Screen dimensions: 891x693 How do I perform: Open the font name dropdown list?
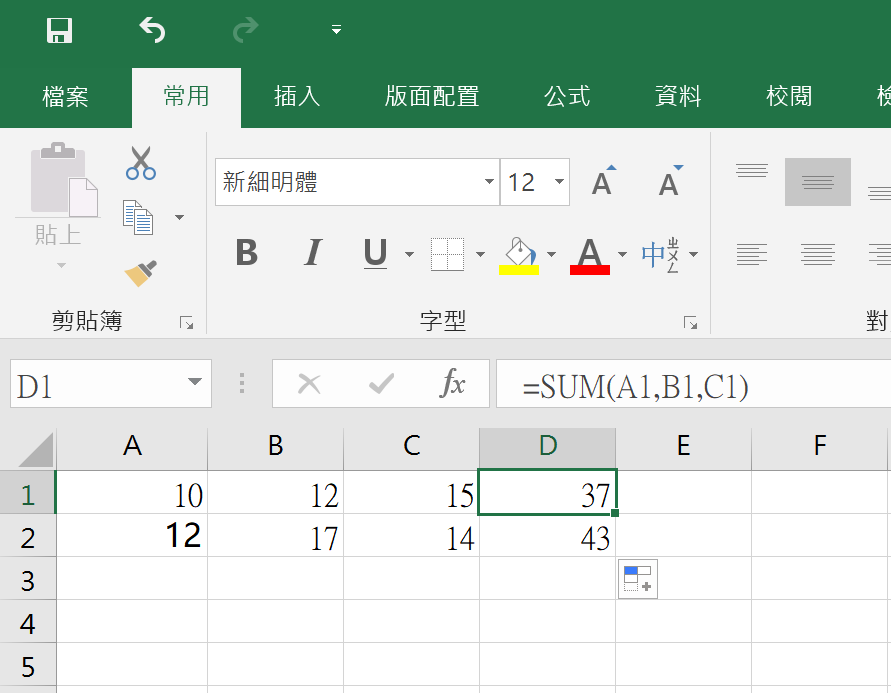point(489,182)
